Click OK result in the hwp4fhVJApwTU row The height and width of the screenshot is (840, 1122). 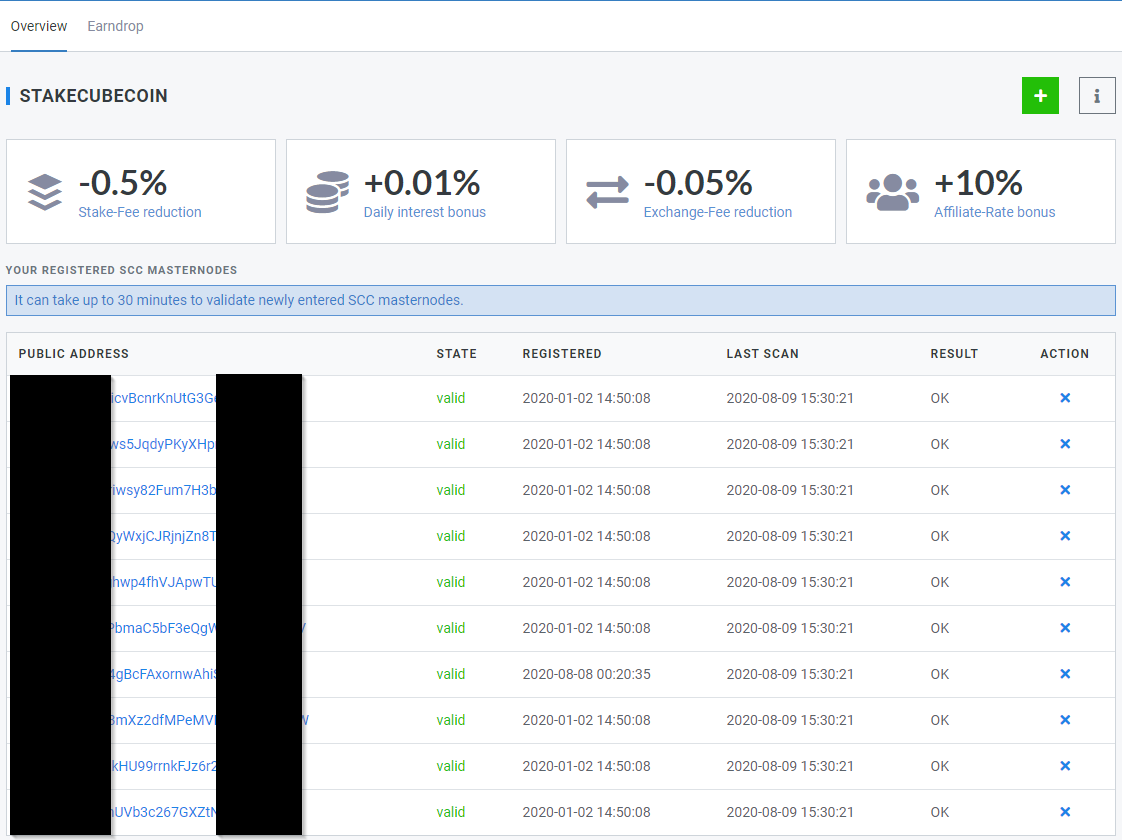pyautogui.click(x=940, y=582)
